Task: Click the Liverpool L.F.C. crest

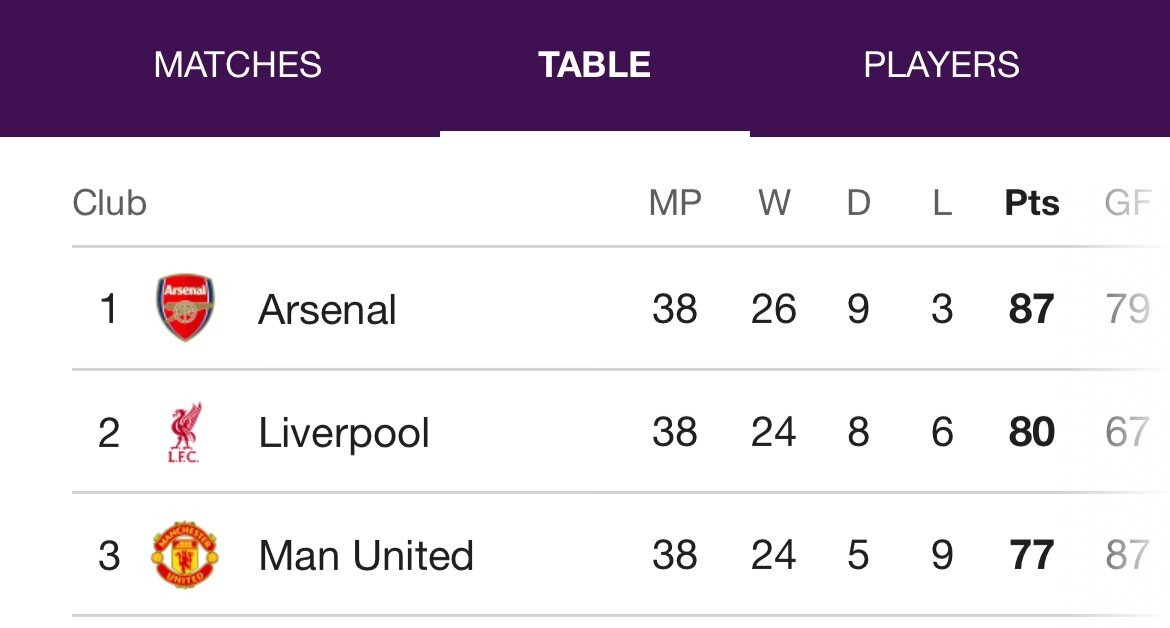Action: 184,433
